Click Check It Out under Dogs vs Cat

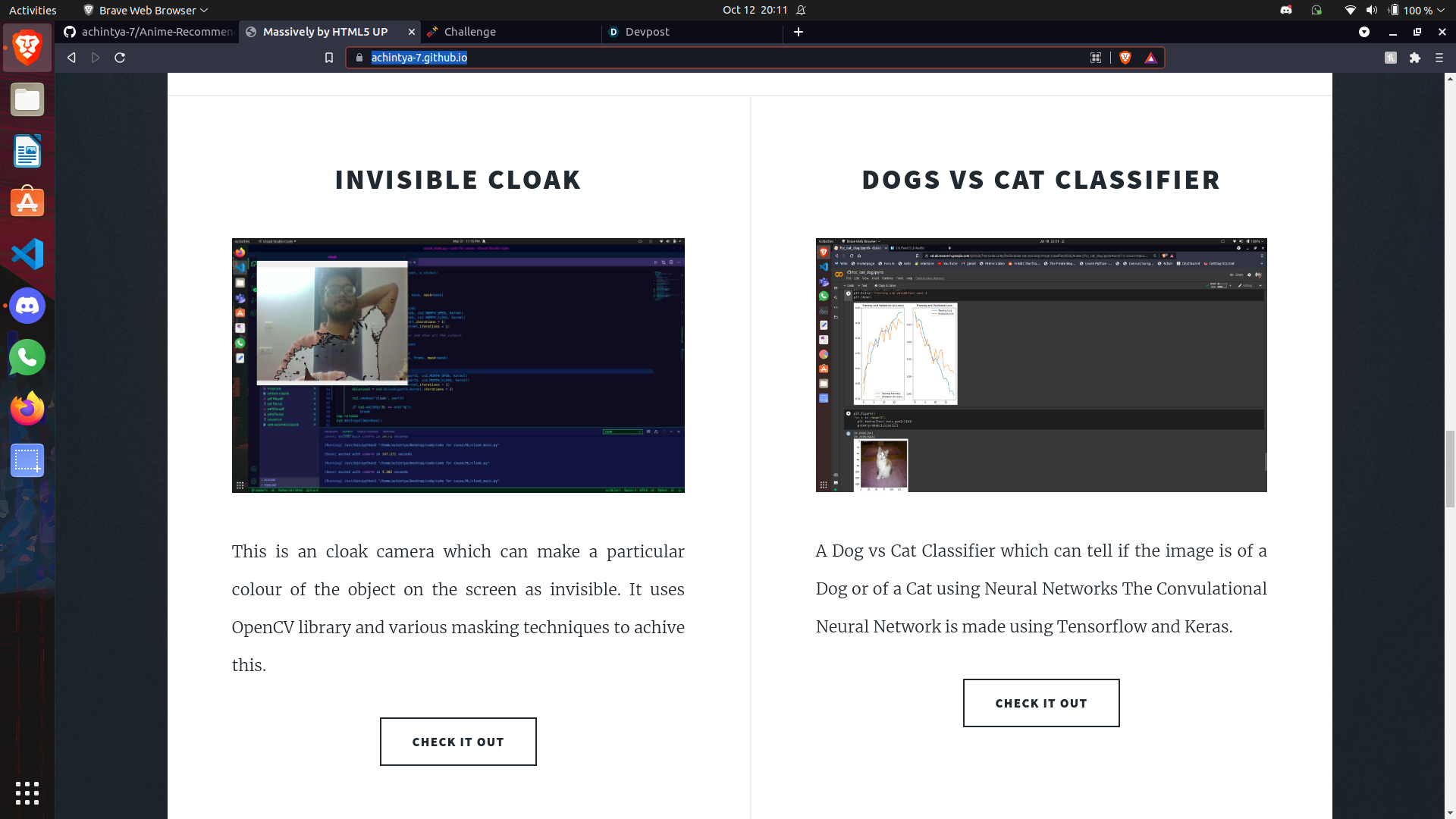[1041, 703]
